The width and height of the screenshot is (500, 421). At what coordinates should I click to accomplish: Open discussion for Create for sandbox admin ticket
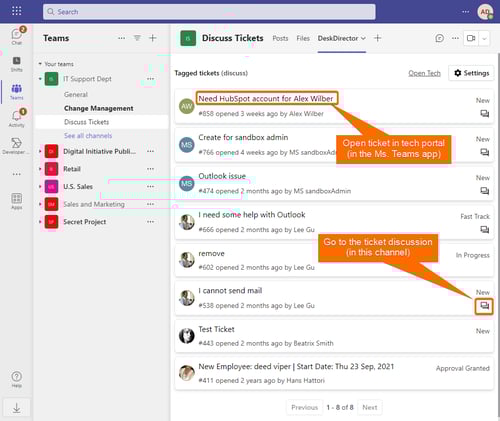coord(484,152)
